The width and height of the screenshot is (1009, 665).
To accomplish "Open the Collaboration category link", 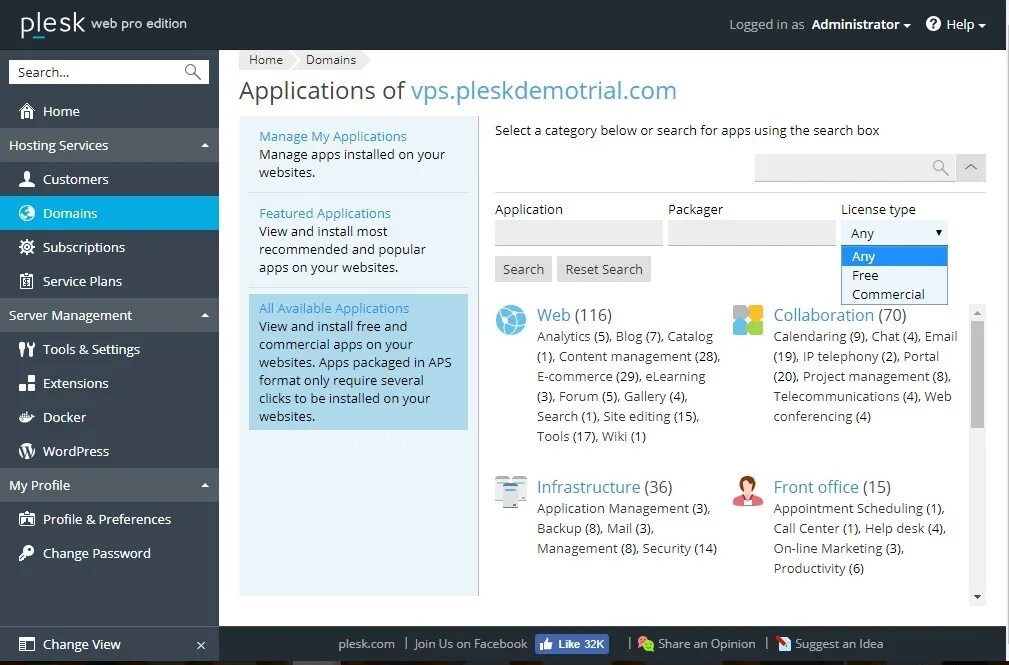I will click(x=824, y=315).
